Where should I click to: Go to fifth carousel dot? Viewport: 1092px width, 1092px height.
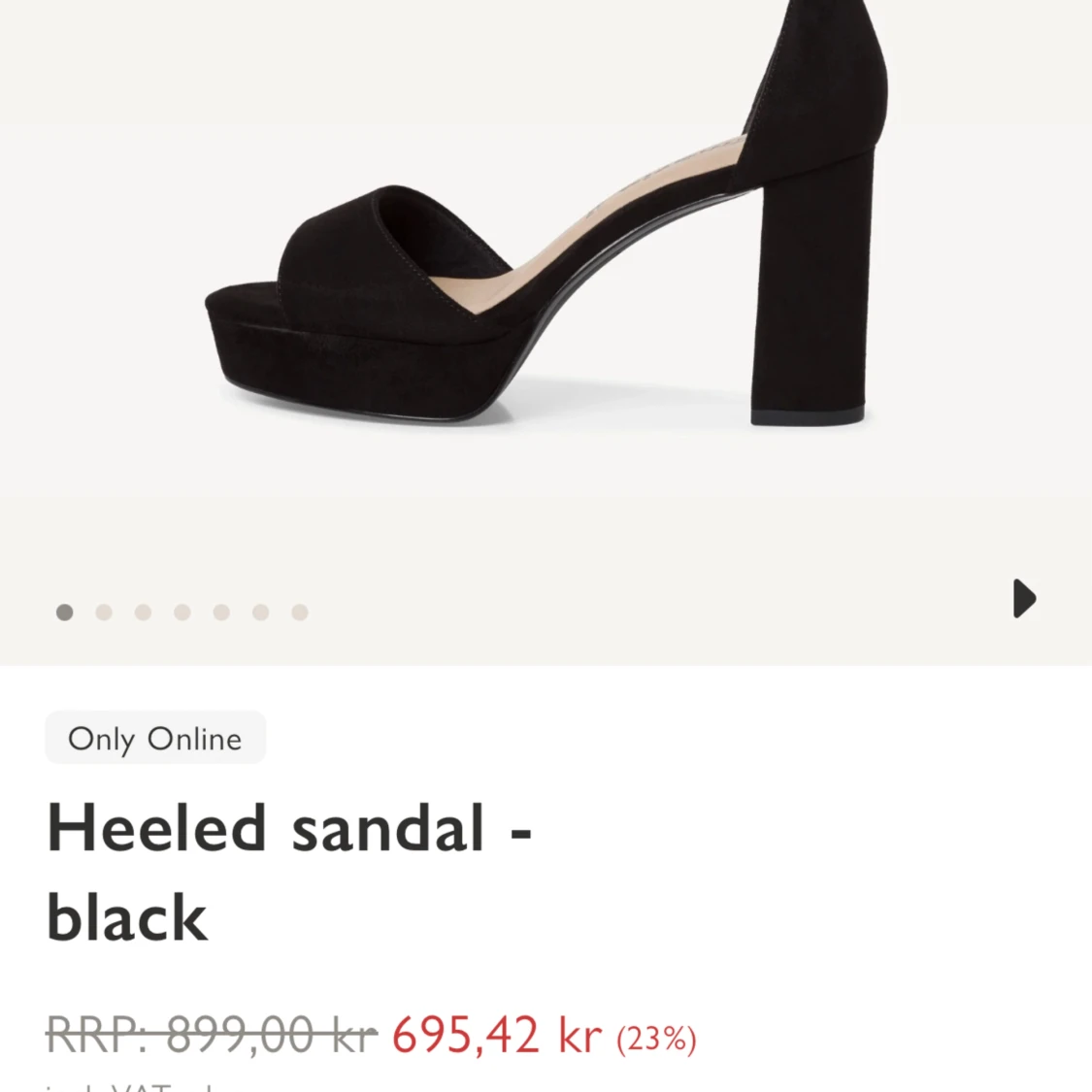coord(221,612)
